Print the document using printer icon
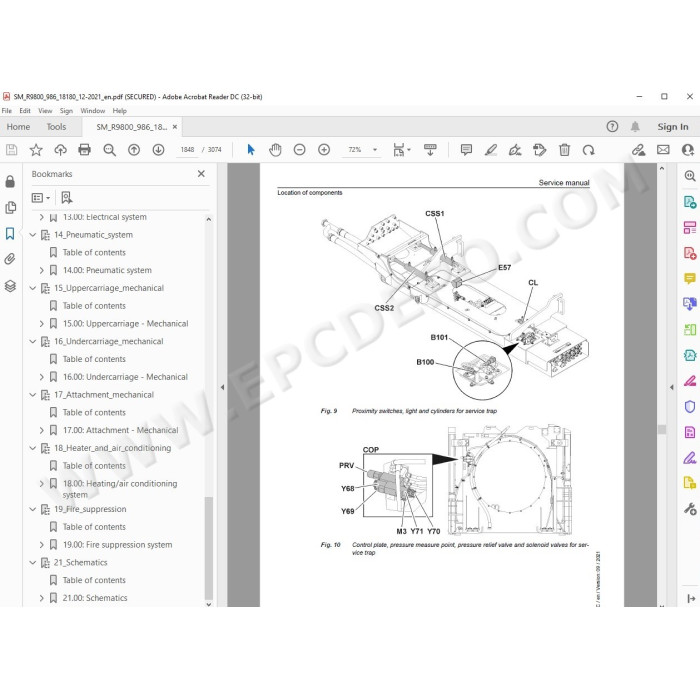This screenshot has height=700, width=700. [x=84, y=150]
